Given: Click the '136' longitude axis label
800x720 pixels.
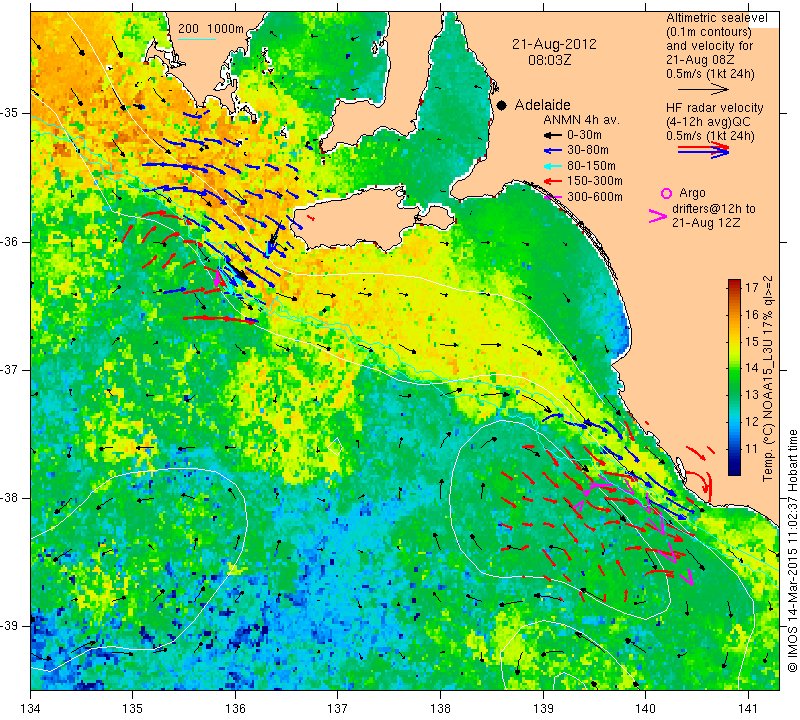Looking at the screenshot, I should 235,709.
